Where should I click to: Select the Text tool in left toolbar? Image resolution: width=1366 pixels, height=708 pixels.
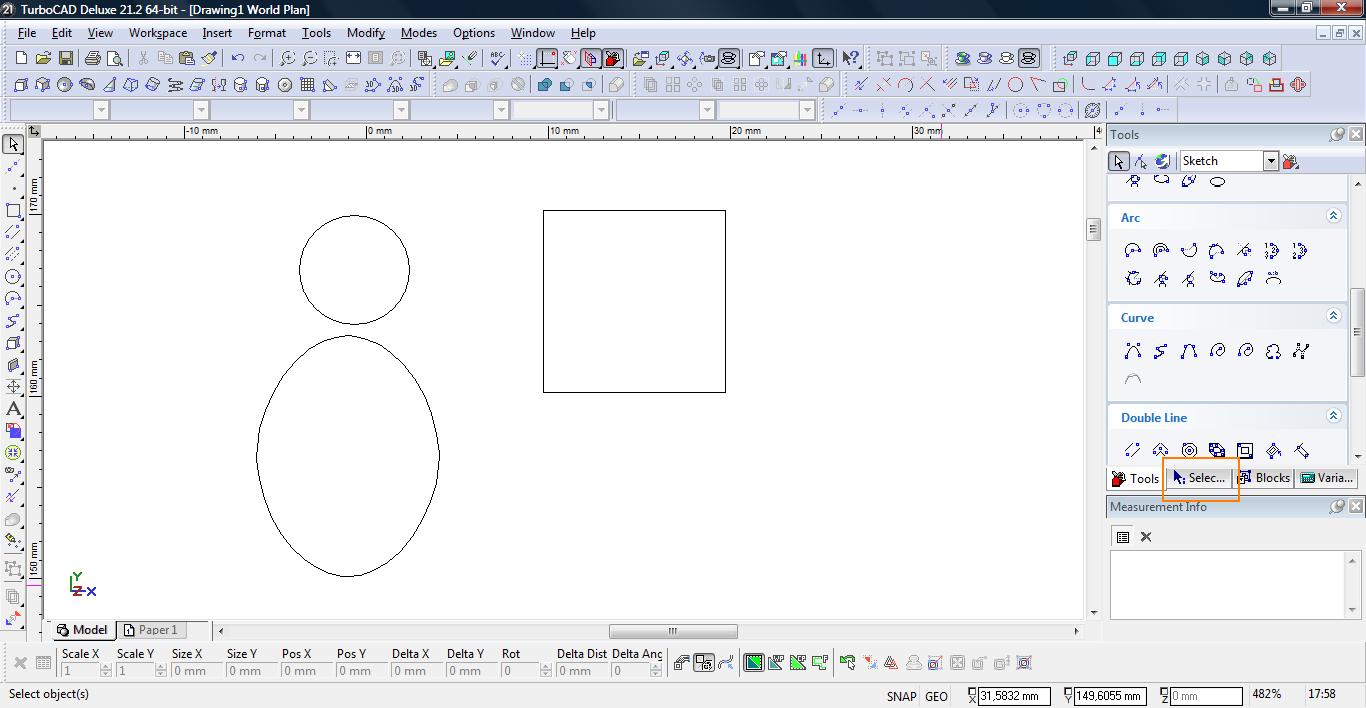(13, 409)
